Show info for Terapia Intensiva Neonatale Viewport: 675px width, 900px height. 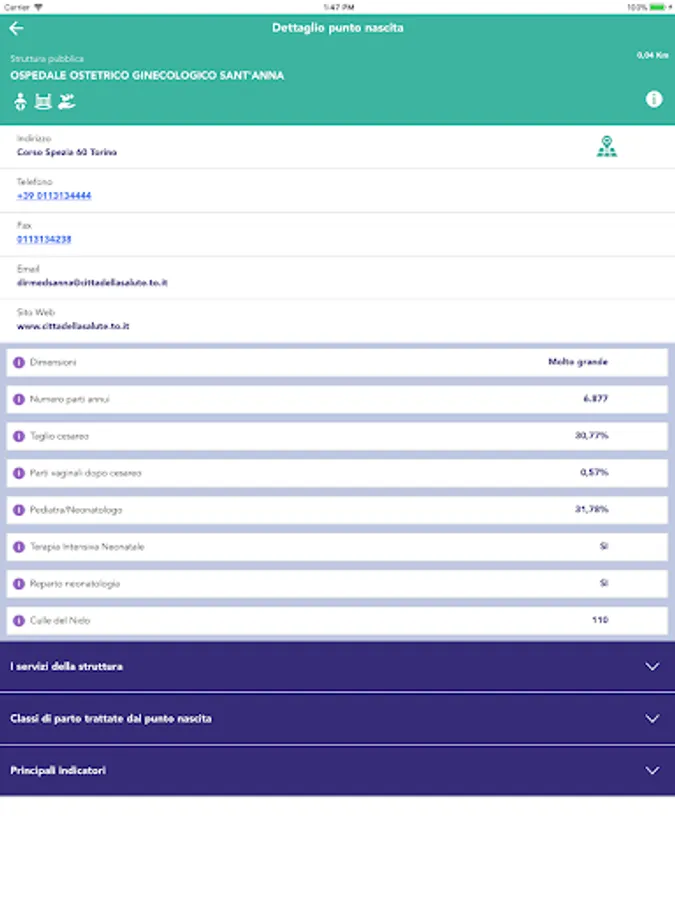18,547
